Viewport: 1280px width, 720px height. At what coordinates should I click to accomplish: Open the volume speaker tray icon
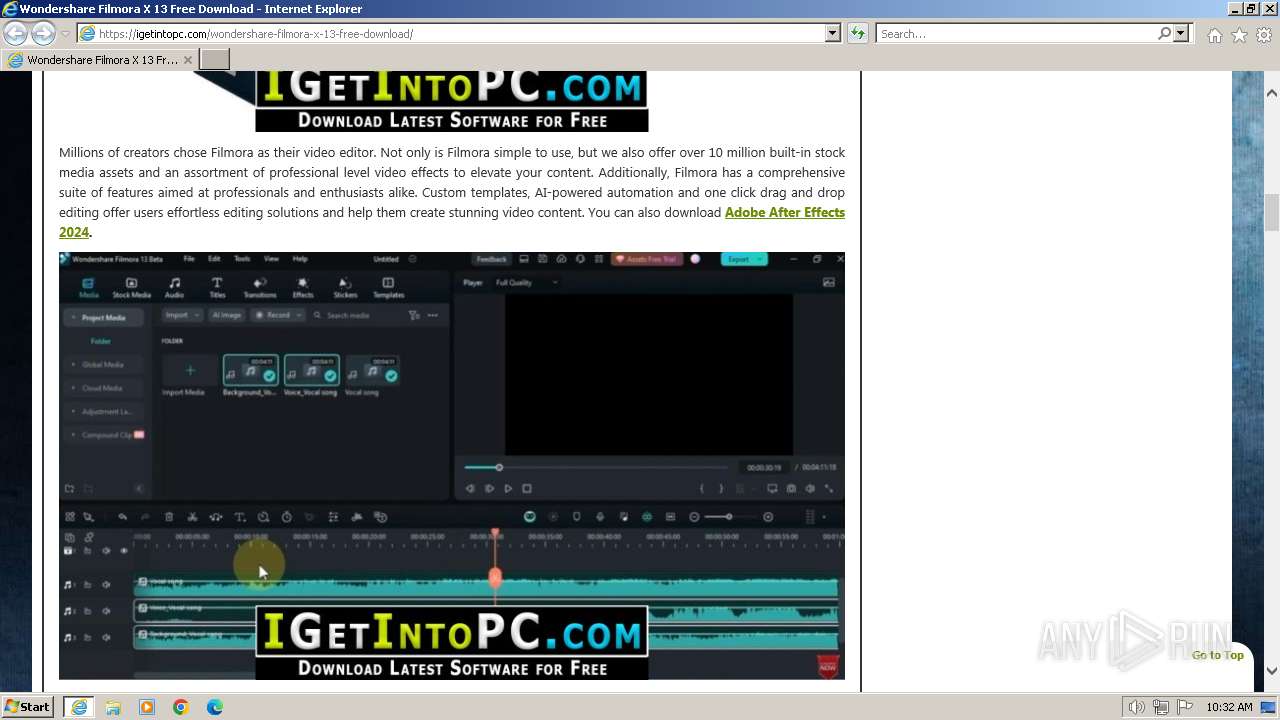point(1137,707)
